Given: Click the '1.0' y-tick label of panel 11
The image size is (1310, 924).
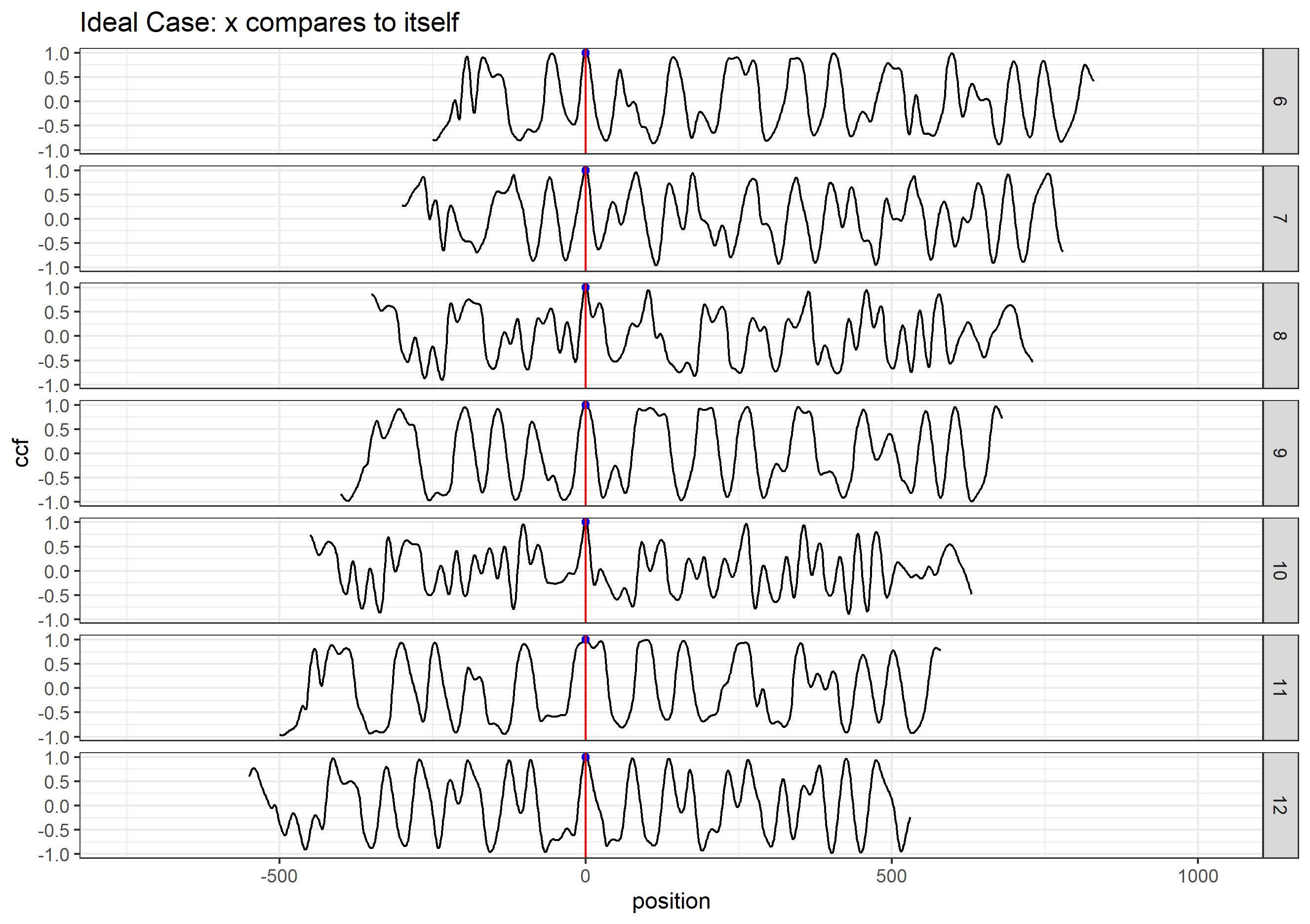Looking at the screenshot, I should 56,641.
